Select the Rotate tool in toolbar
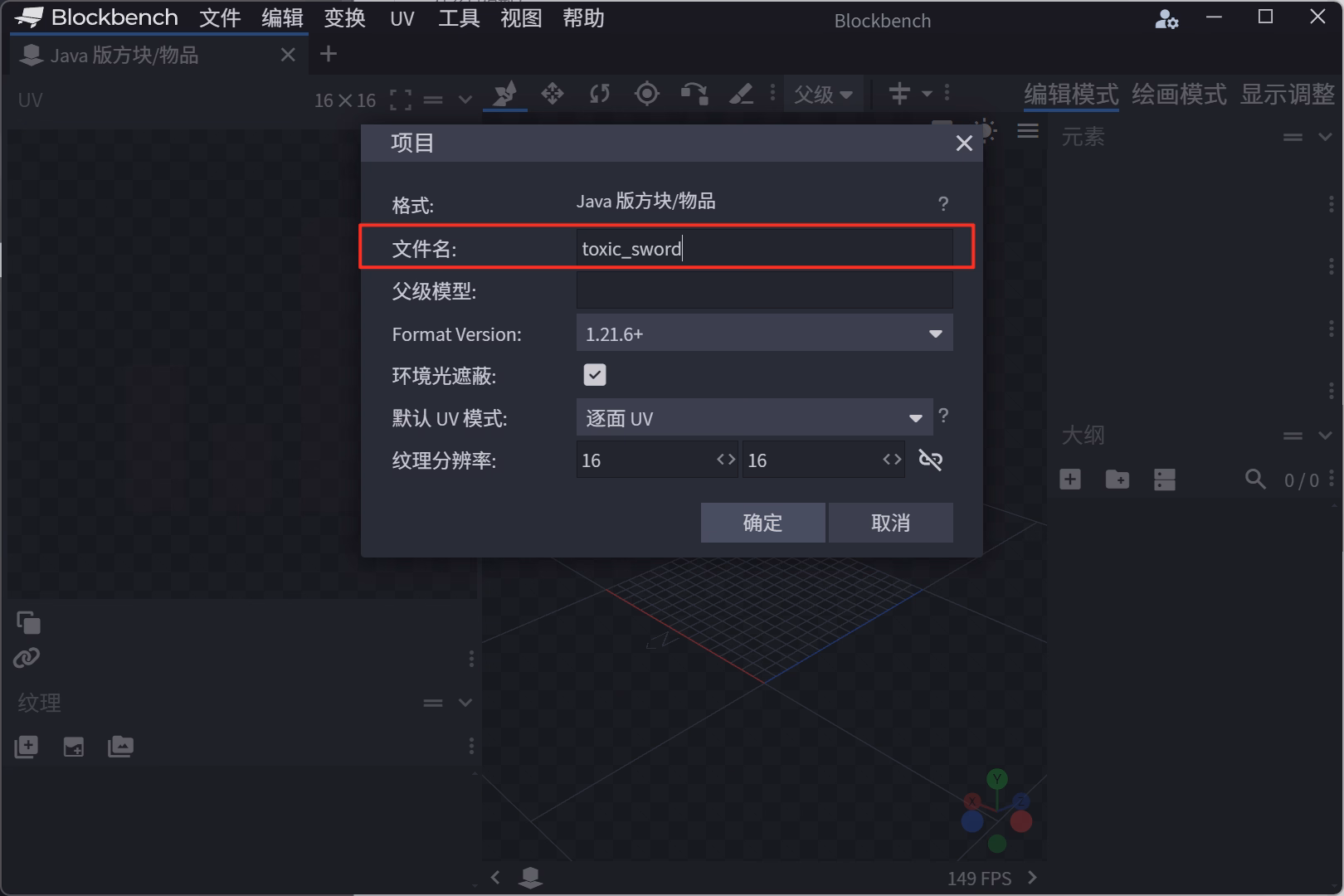Screen dimensions: 1344x896 click(599, 94)
